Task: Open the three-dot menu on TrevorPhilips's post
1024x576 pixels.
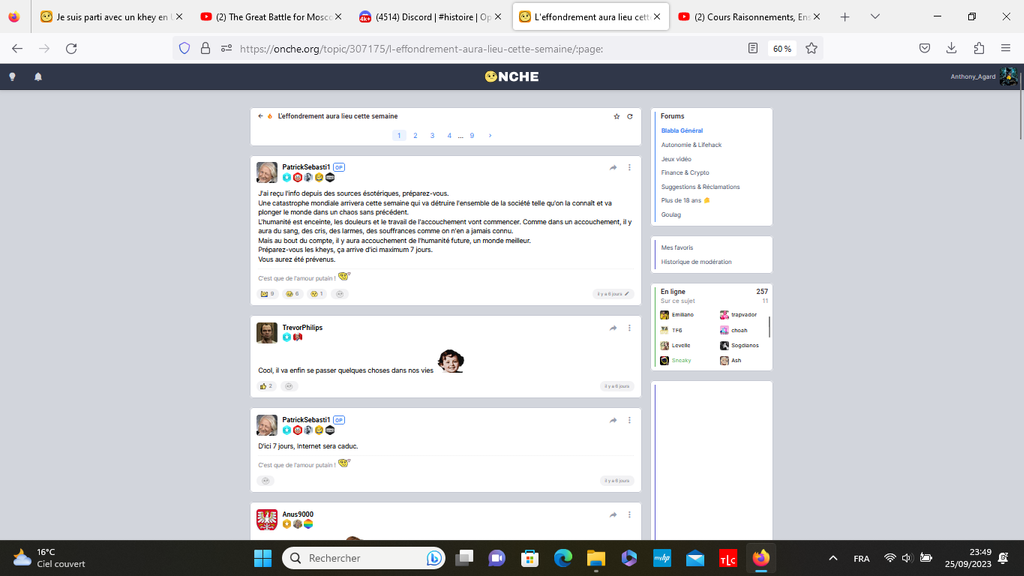Action: (629, 328)
